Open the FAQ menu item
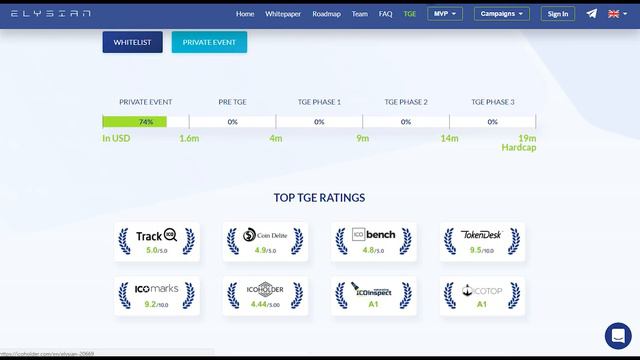 tap(385, 14)
